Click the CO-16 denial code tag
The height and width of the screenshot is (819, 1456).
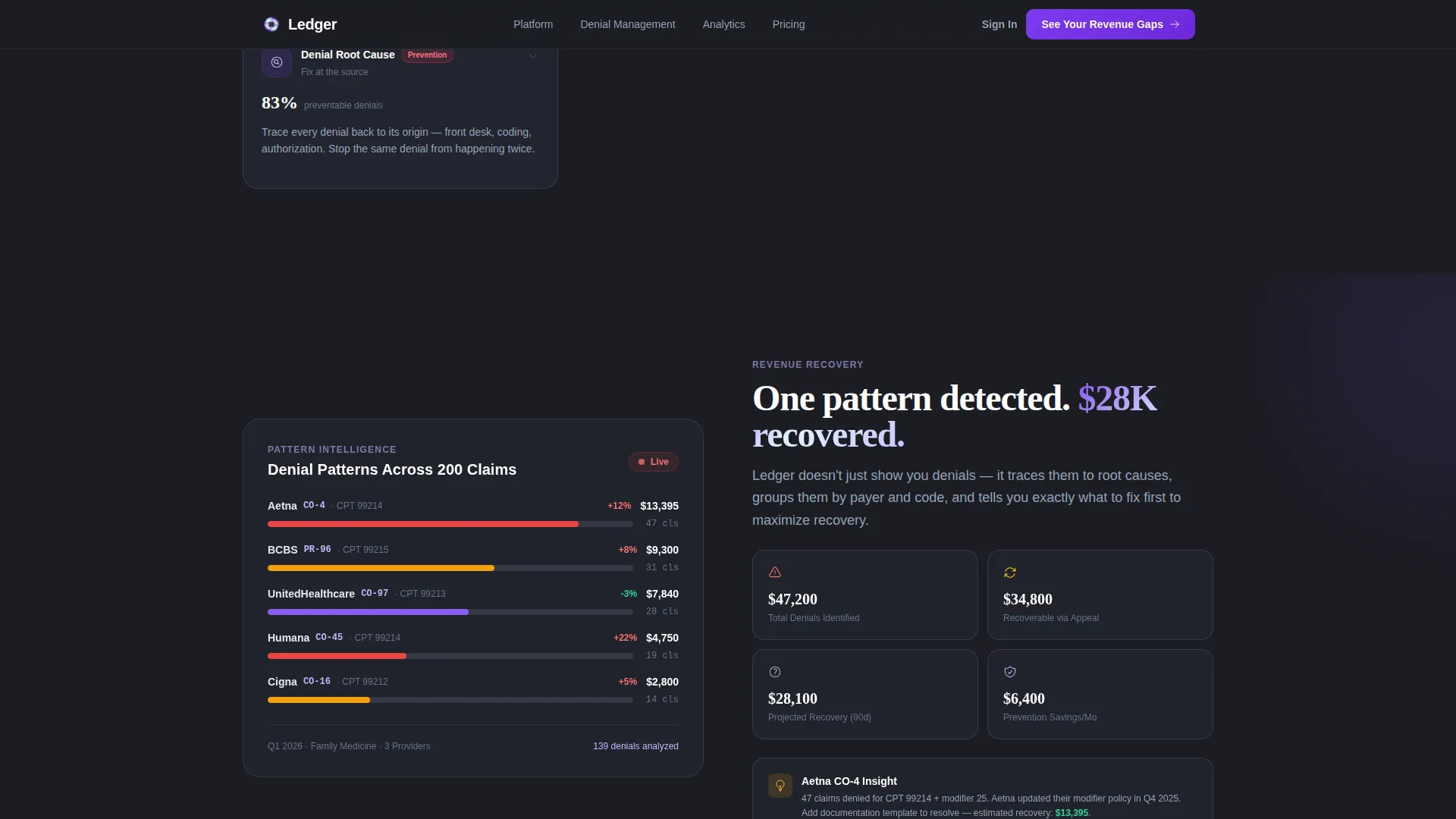(317, 681)
